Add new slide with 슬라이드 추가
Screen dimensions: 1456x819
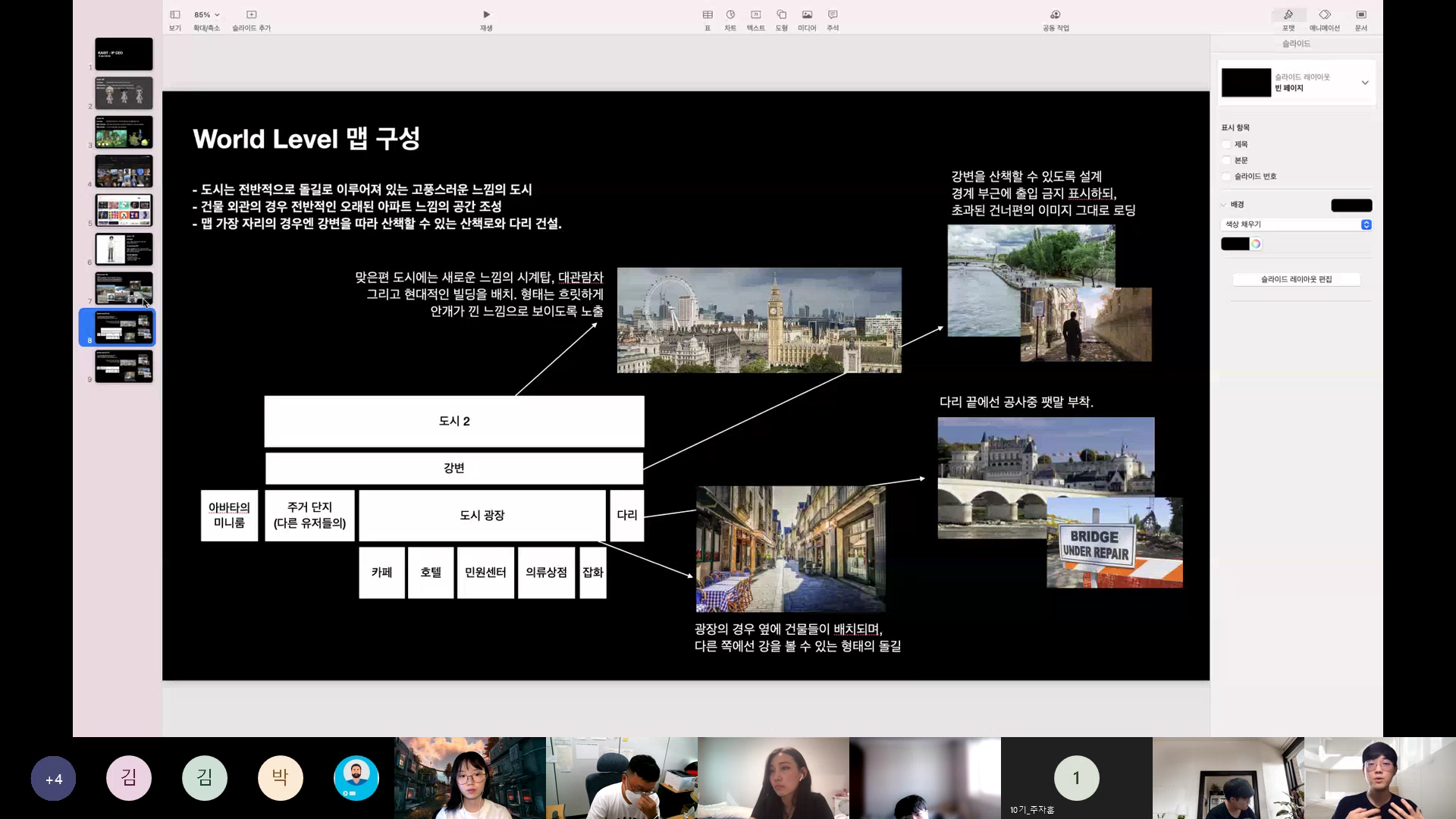pyautogui.click(x=251, y=20)
